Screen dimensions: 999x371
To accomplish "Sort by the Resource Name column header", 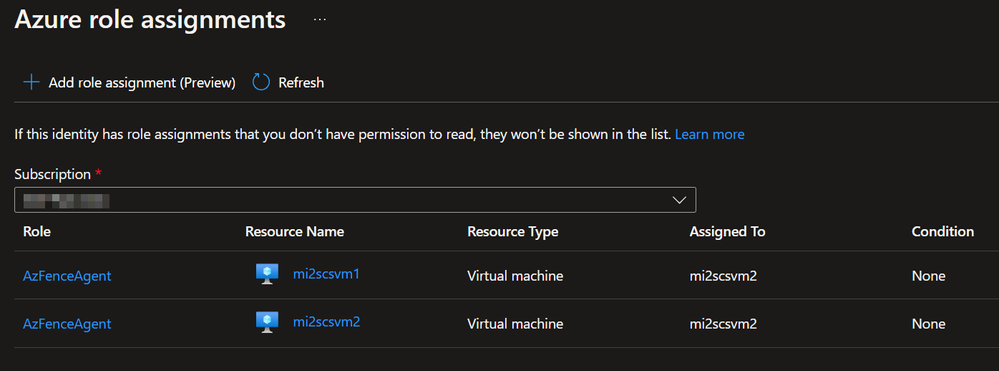I will [x=294, y=231].
